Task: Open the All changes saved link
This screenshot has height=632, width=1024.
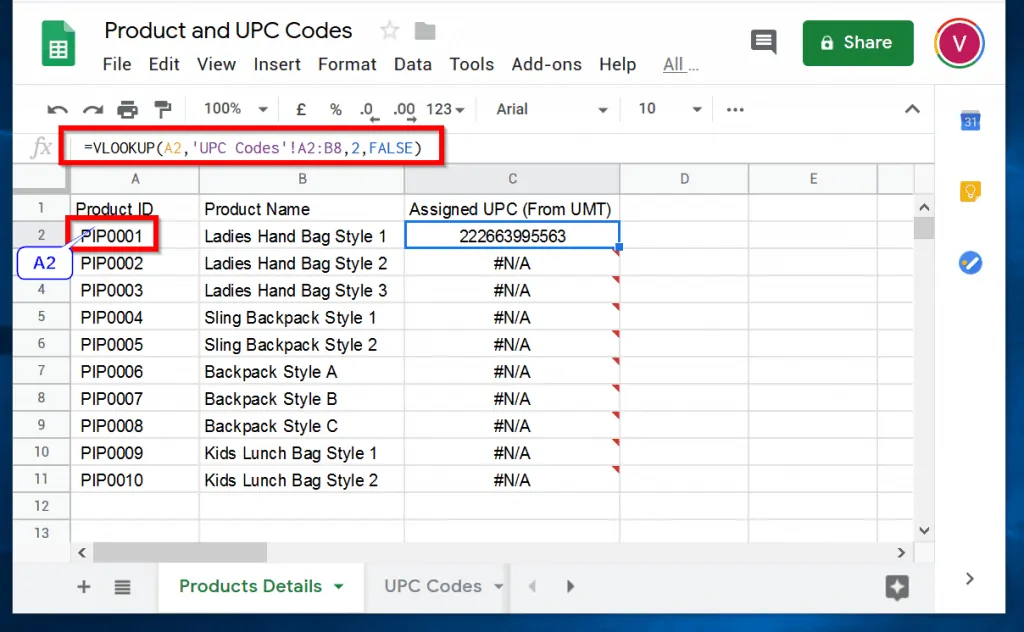Action: point(680,65)
